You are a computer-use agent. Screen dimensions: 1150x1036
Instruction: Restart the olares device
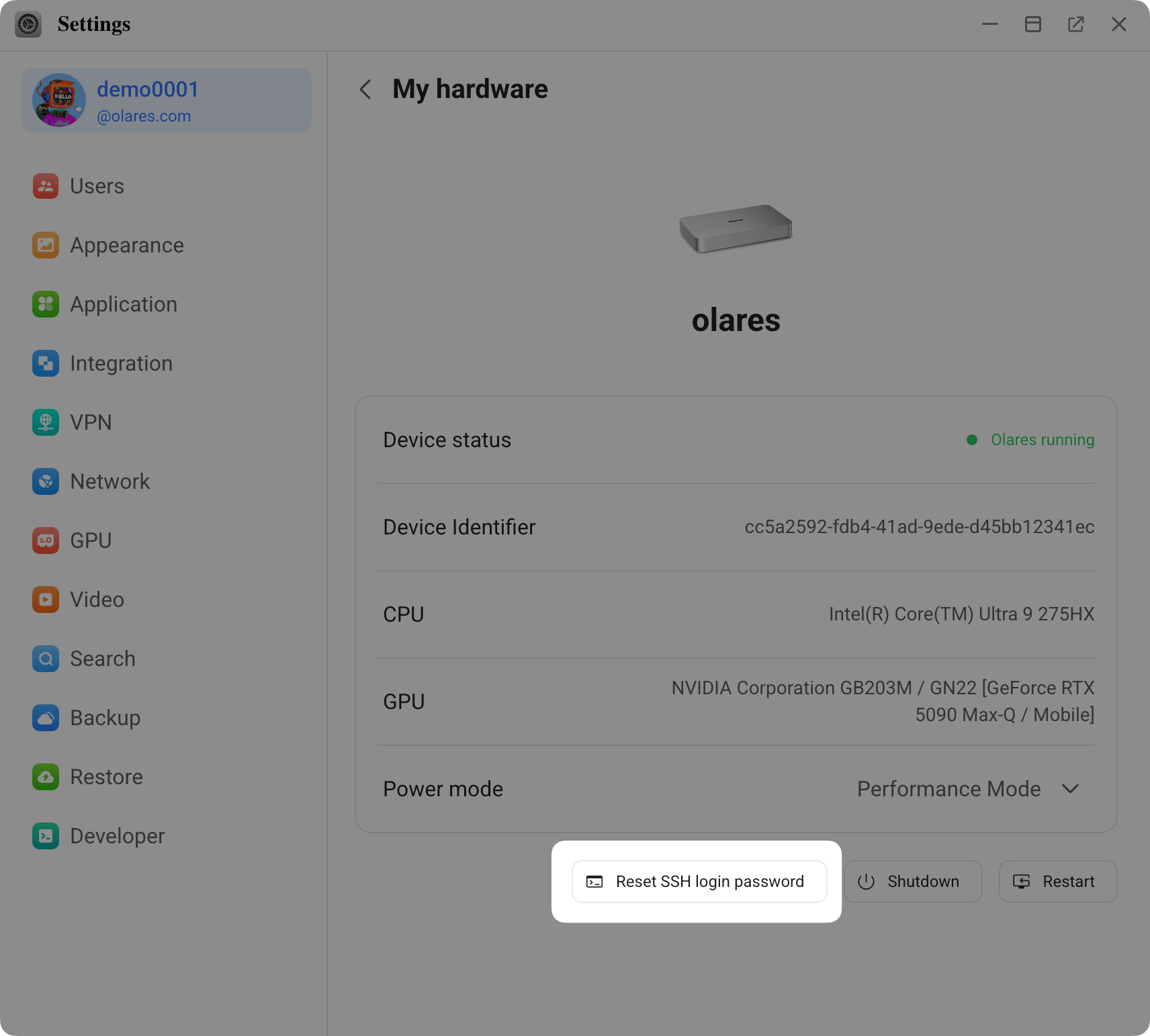[1057, 881]
